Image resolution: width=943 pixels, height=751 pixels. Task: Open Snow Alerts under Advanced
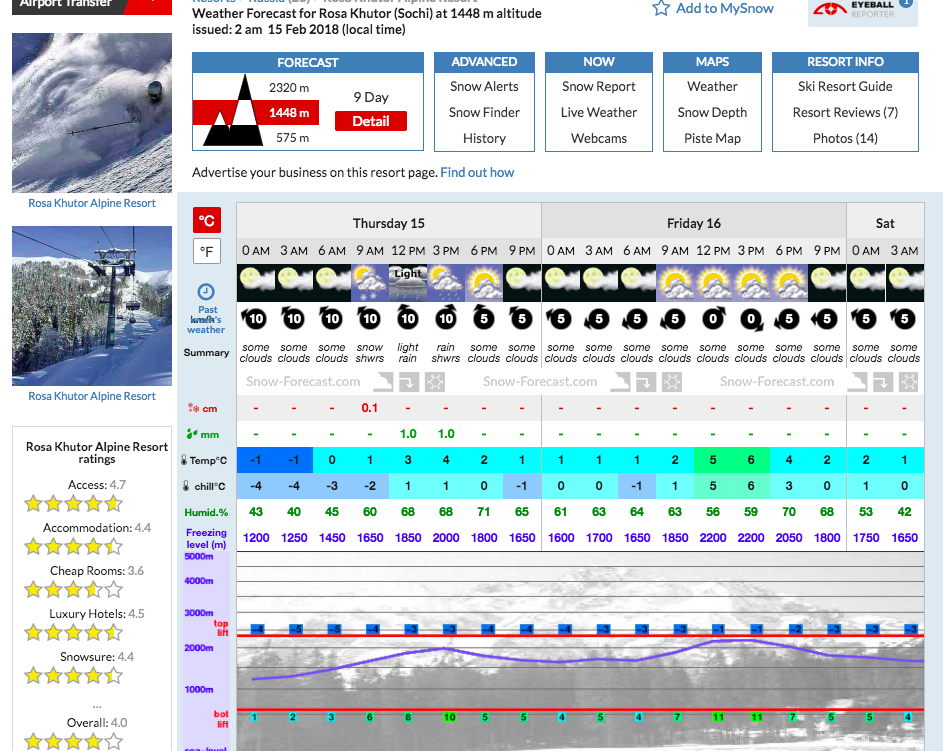tap(484, 87)
